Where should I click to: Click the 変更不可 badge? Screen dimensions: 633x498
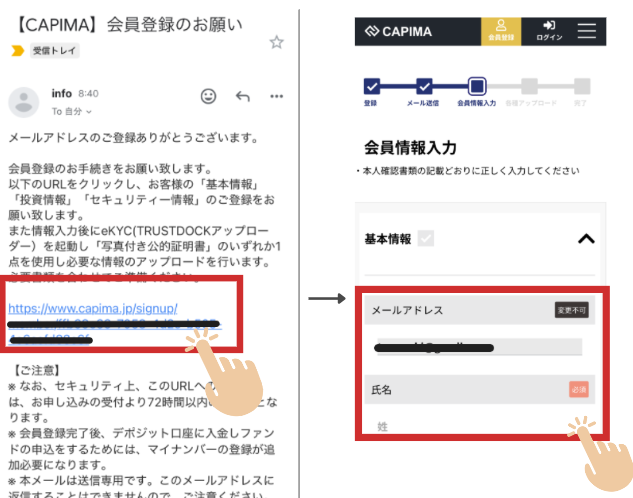[572, 310]
